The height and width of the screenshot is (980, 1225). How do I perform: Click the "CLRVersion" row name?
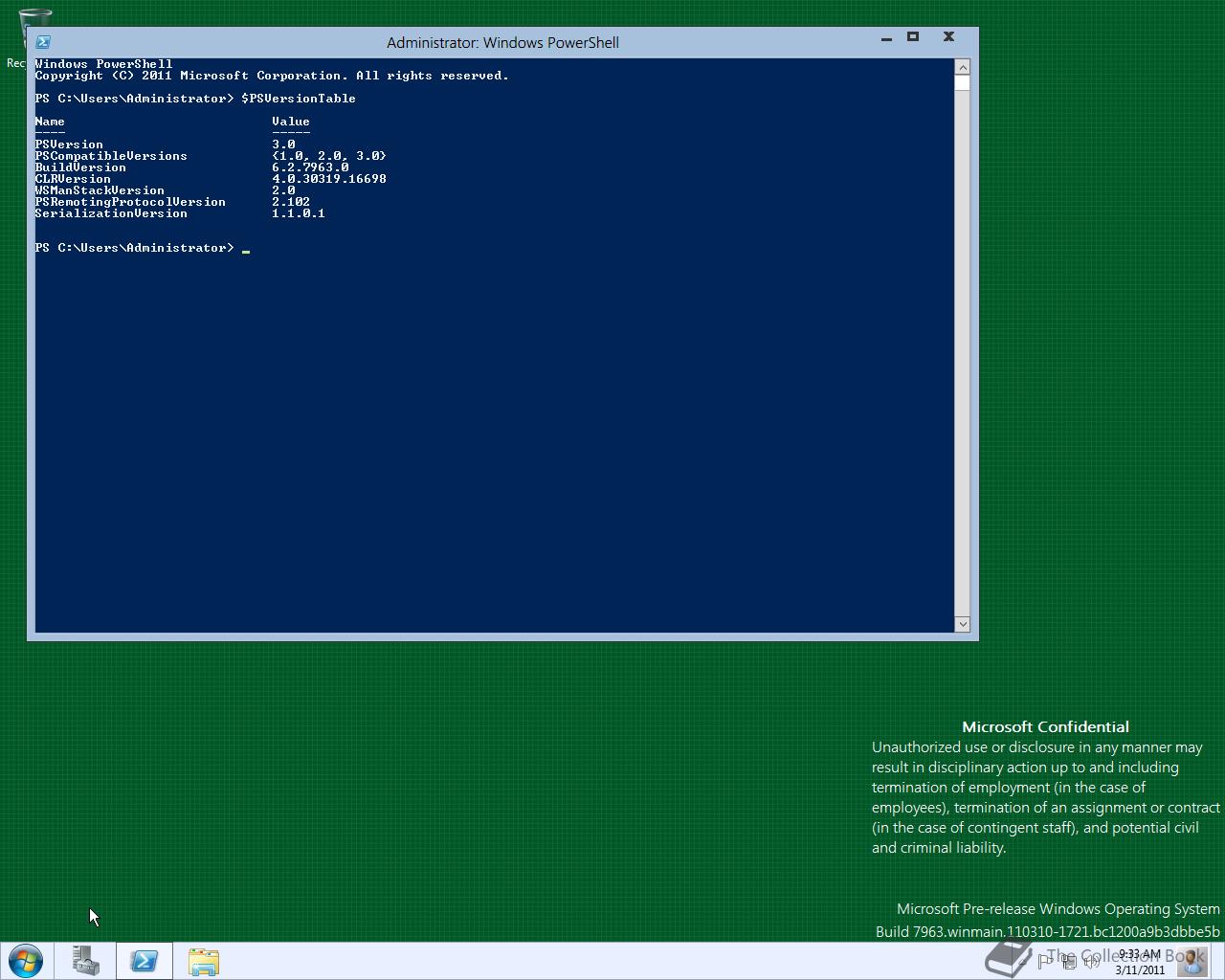pyautogui.click(x=73, y=179)
